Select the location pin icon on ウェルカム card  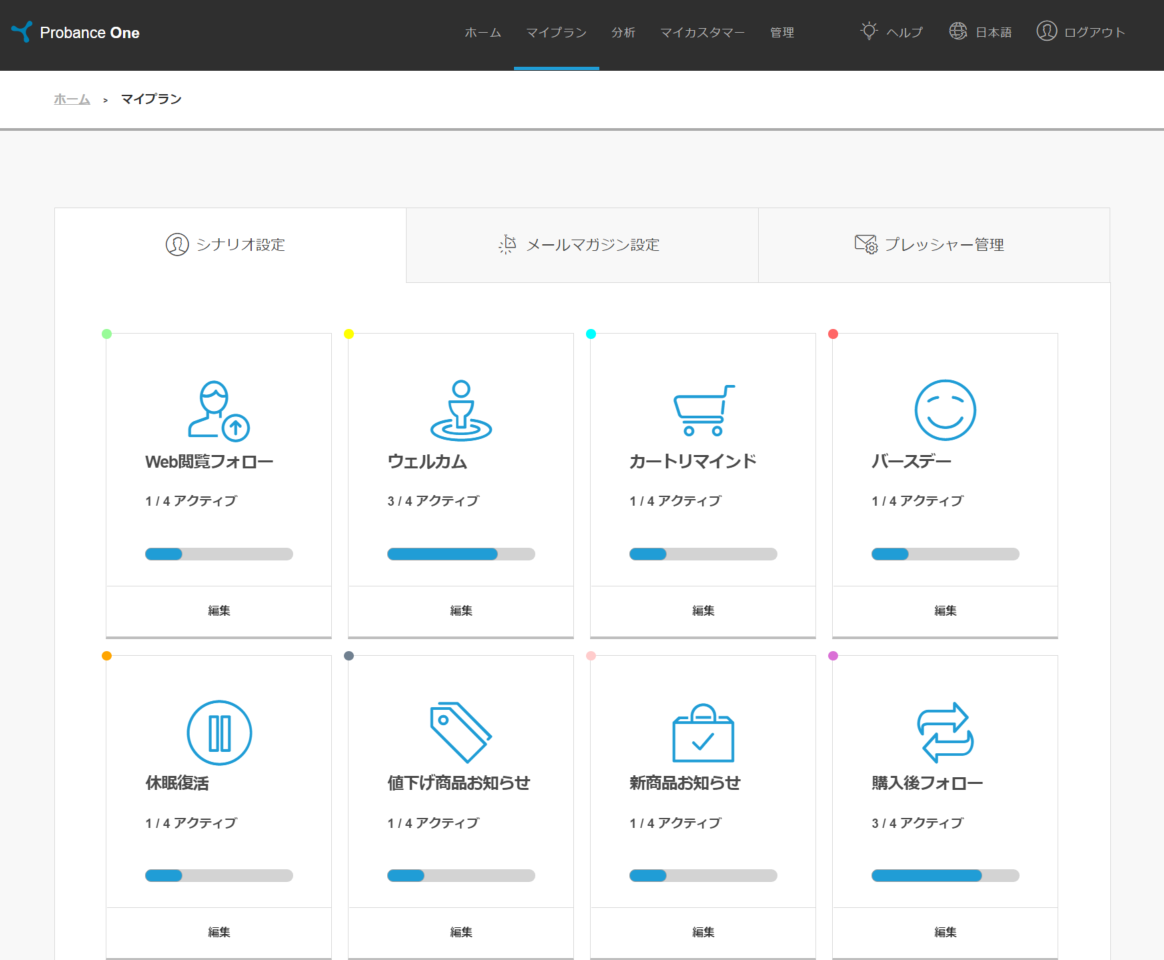click(x=461, y=410)
